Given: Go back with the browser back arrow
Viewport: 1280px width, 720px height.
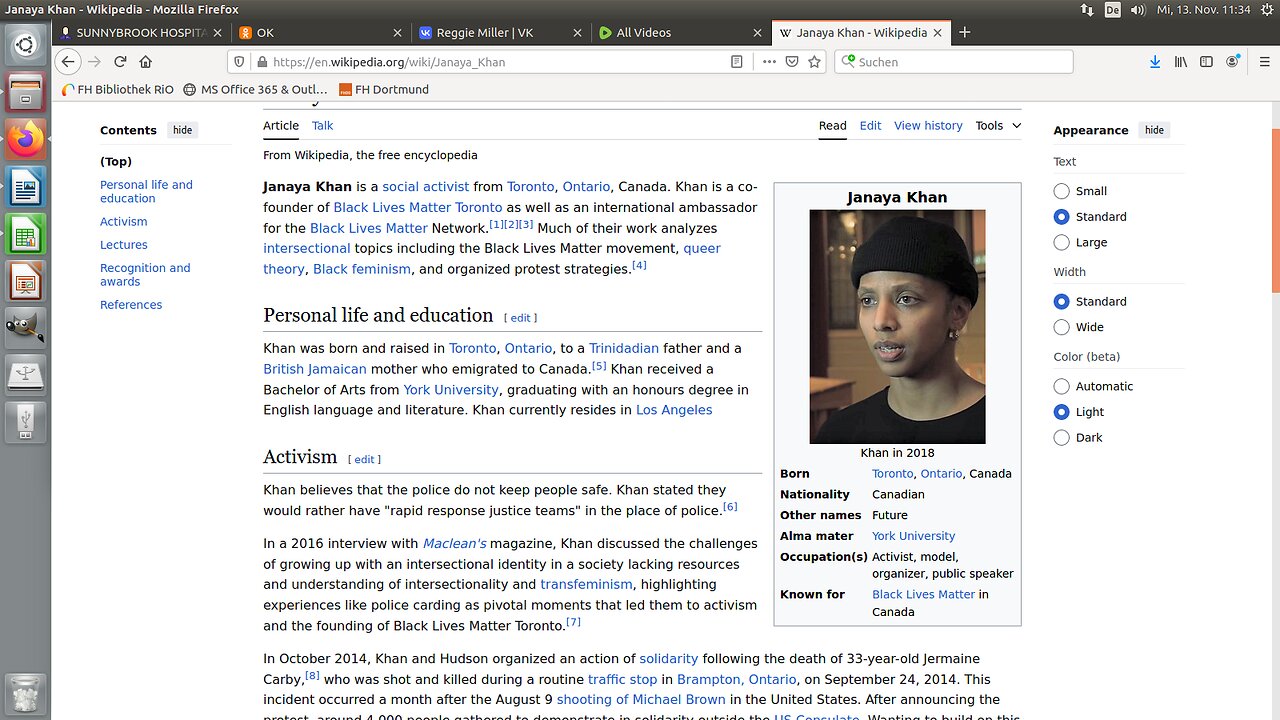Looking at the screenshot, I should (x=68, y=61).
